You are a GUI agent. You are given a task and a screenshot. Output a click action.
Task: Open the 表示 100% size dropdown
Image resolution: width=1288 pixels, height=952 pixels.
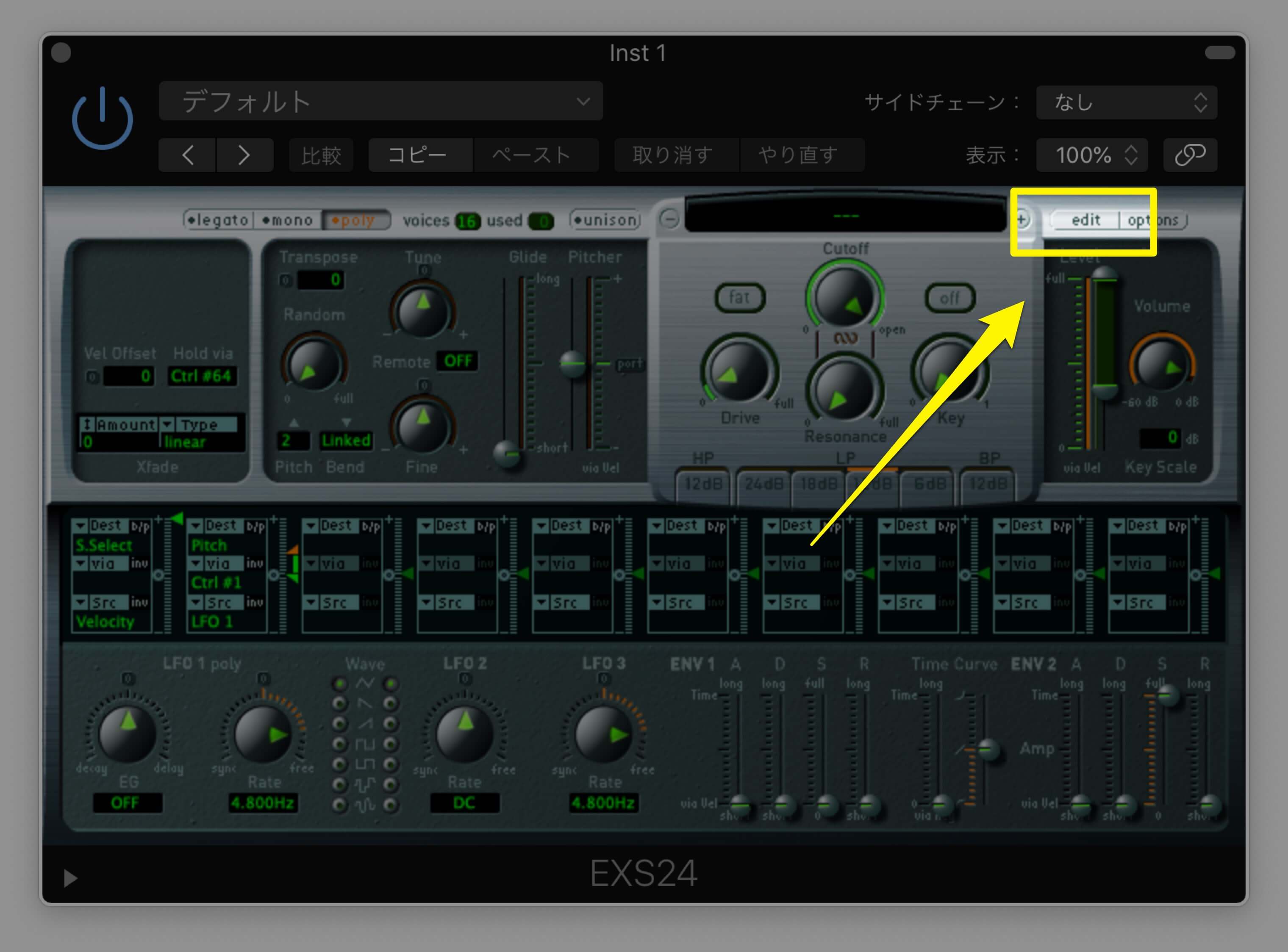click(x=1091, y=155)
